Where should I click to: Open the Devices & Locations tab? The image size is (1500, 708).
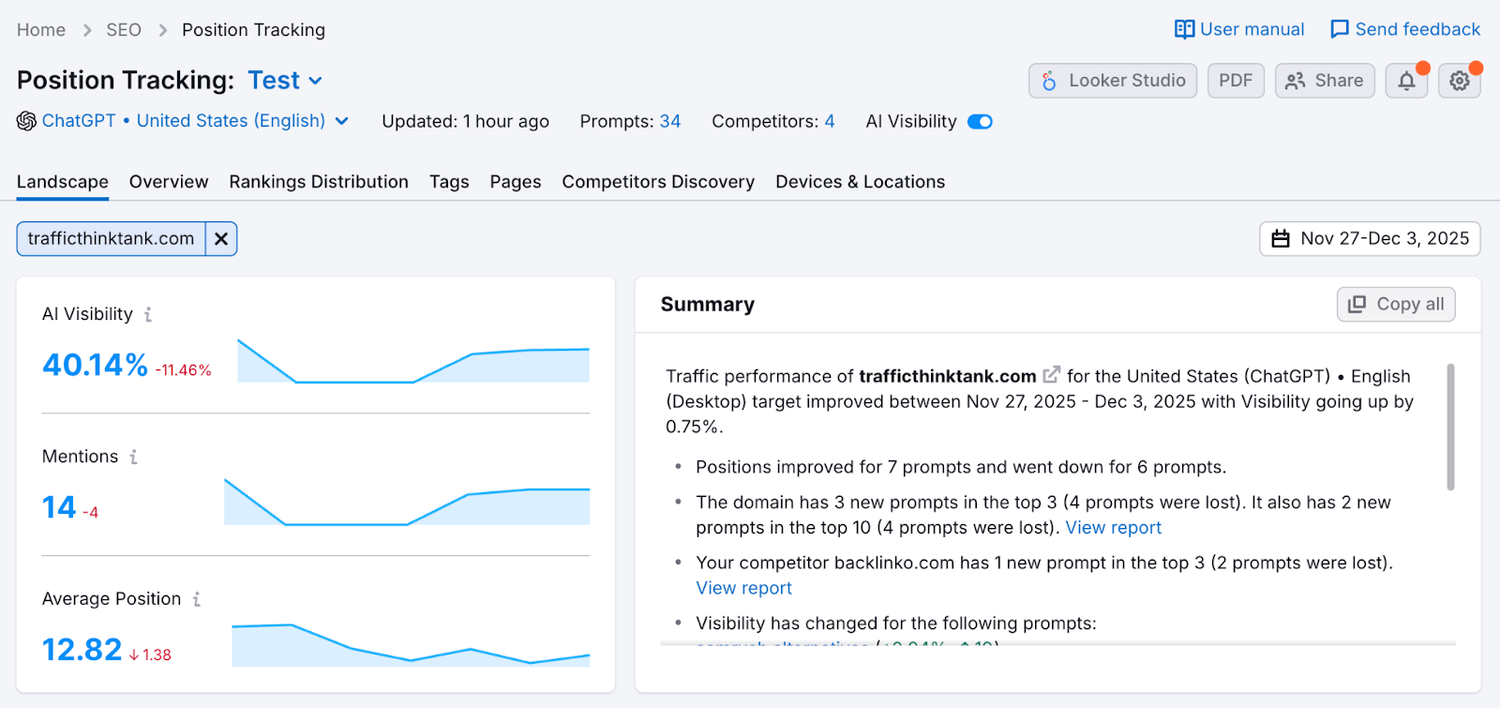[860, 182]
